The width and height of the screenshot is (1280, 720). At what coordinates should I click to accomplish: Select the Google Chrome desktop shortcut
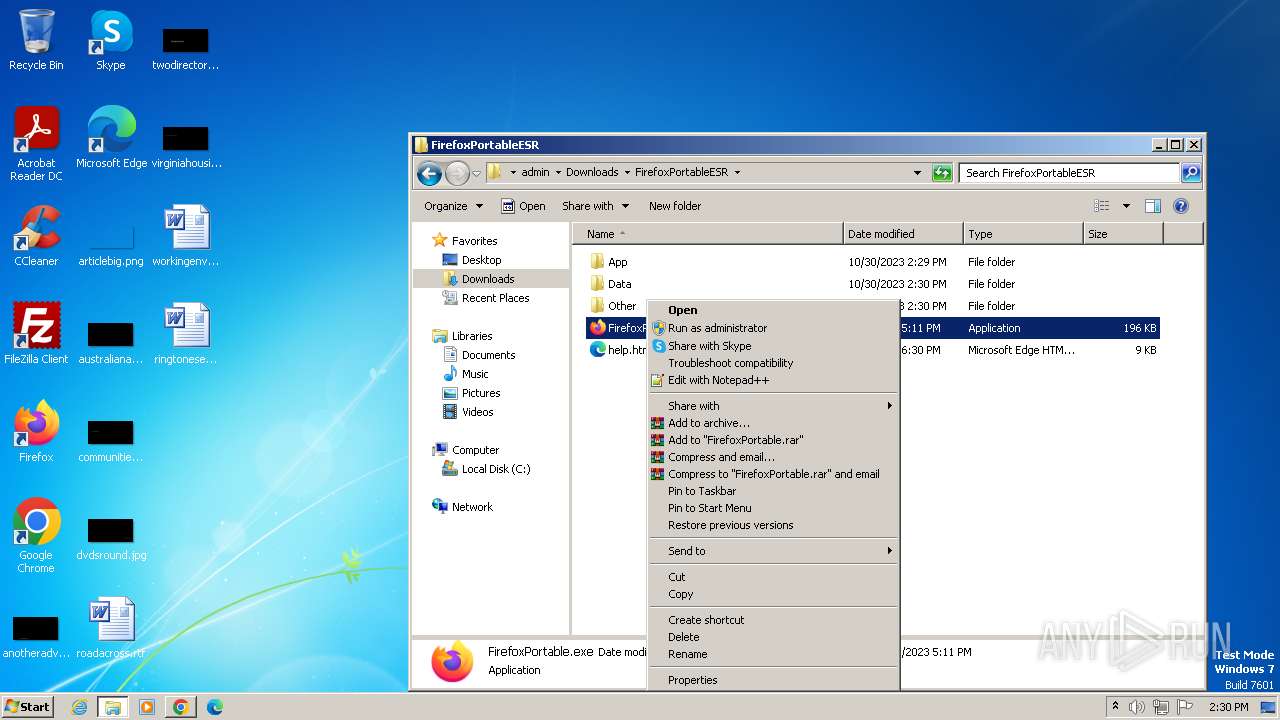pyautogui.click(x=36, y=536)
